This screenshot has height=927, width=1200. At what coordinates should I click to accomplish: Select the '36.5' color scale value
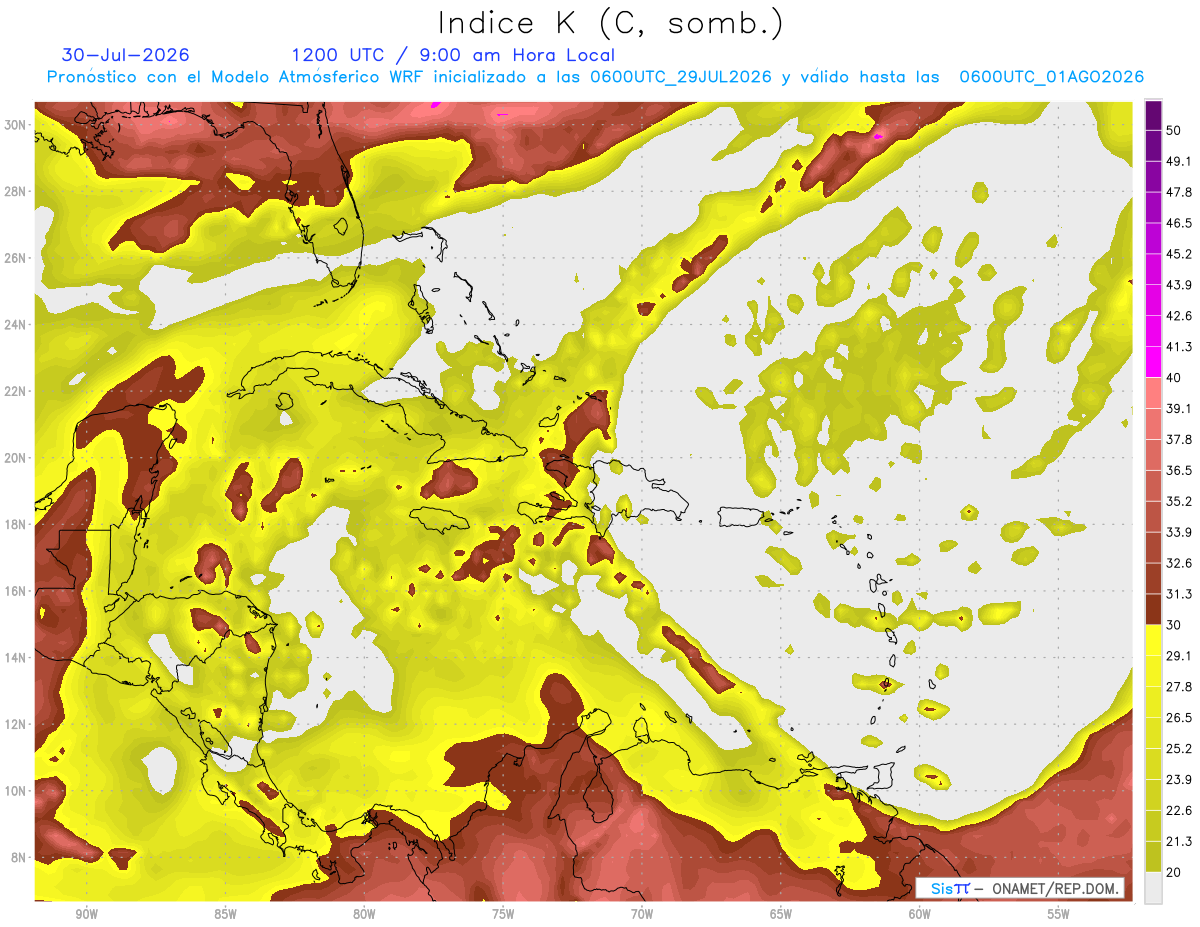(x=1179, y=470)
